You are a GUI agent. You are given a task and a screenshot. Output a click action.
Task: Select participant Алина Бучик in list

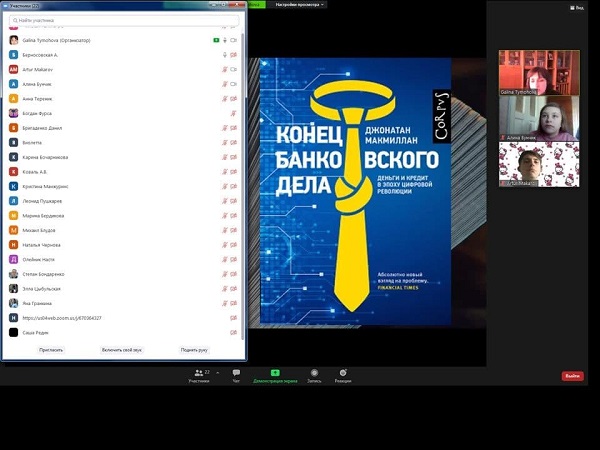pos(124,84)
